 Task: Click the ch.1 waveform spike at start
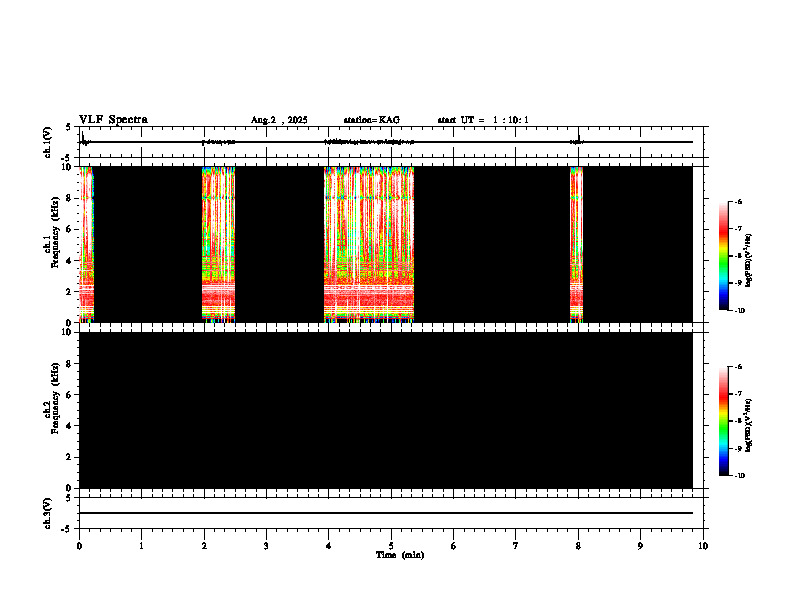point(83,138)
